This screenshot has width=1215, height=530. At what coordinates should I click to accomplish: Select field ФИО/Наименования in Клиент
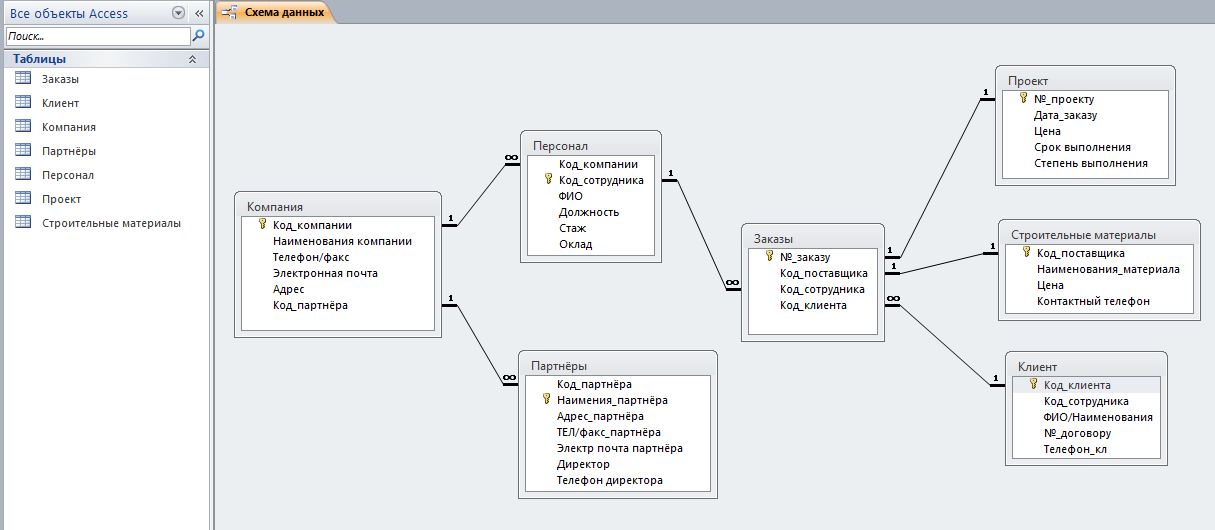(x=1098, y=417)
